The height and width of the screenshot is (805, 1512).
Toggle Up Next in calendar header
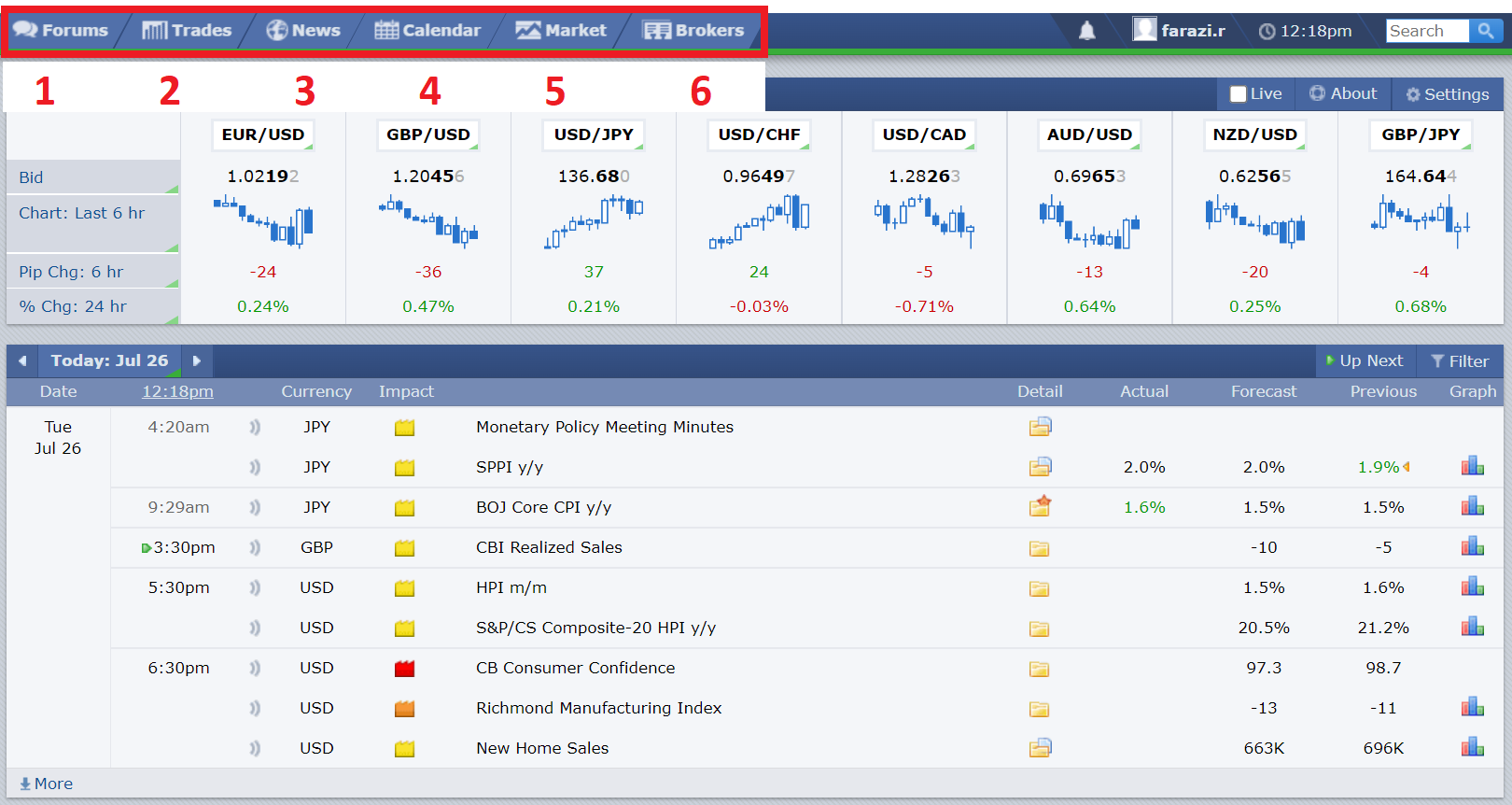[1364, 361]
